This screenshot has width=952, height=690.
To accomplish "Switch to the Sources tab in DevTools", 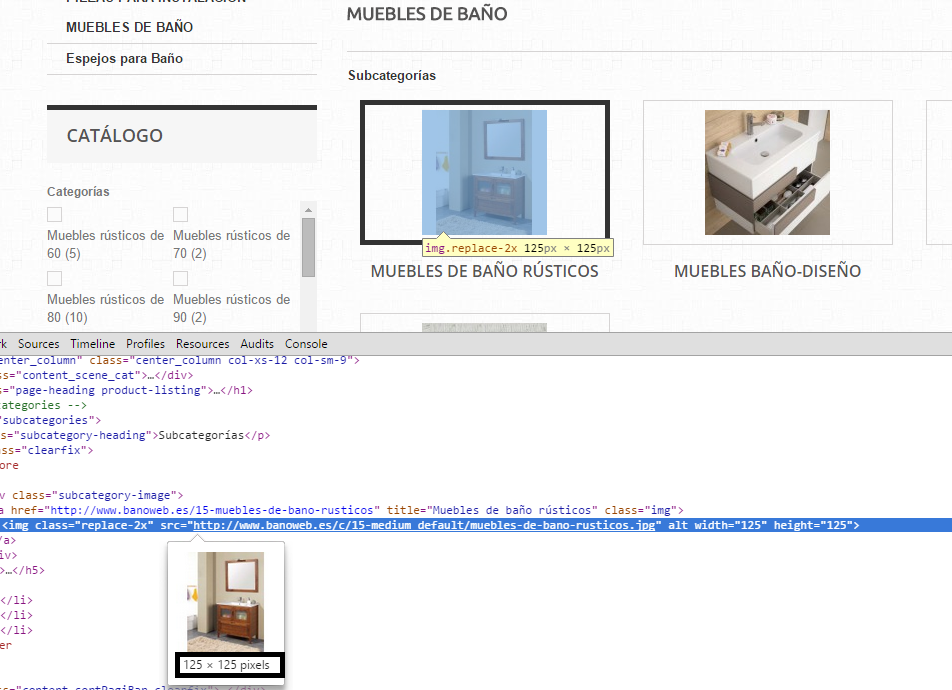I will click(39, 344).
